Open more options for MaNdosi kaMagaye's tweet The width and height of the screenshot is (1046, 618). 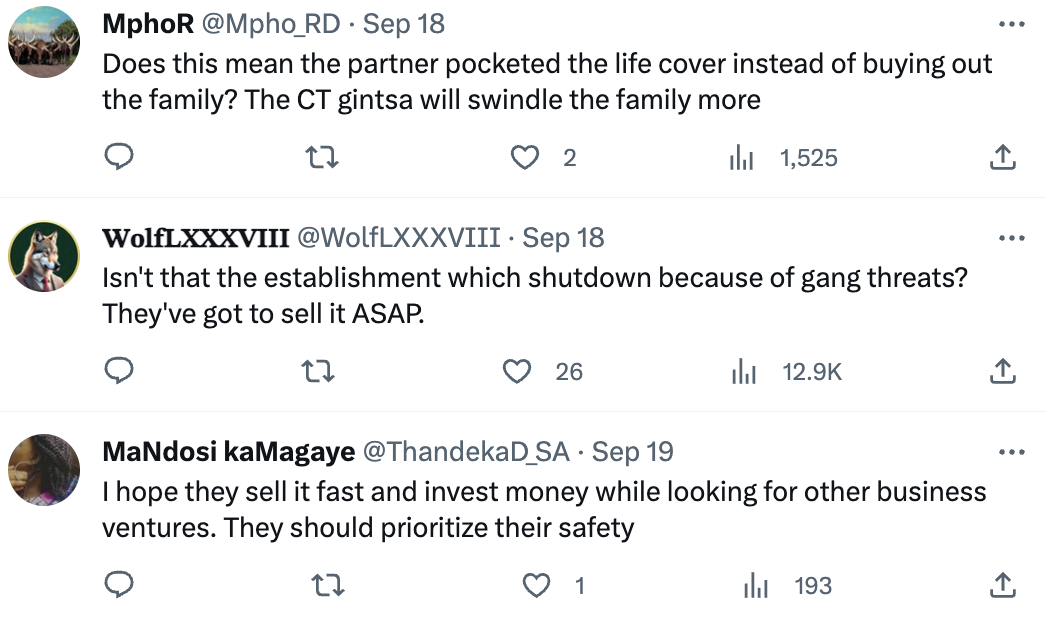click(1011, 452)
